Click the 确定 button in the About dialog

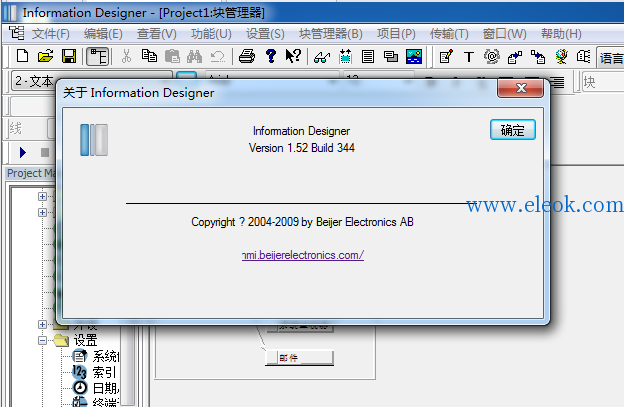pos(513,130)
